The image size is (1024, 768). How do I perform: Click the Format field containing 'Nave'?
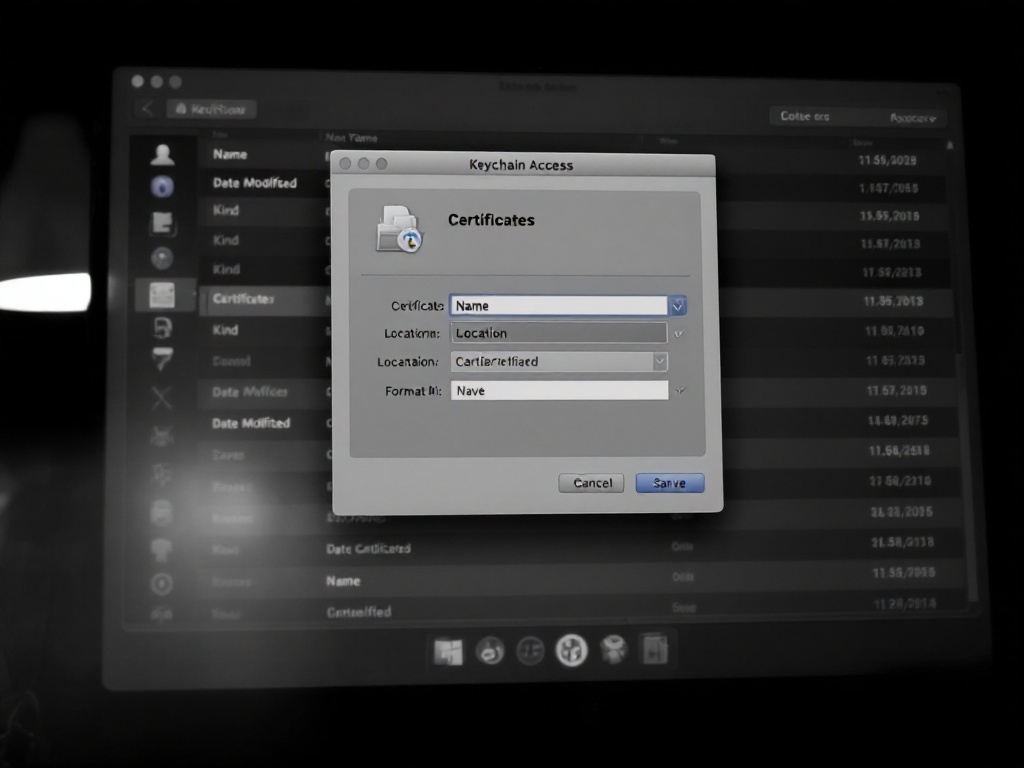[559, 391]
